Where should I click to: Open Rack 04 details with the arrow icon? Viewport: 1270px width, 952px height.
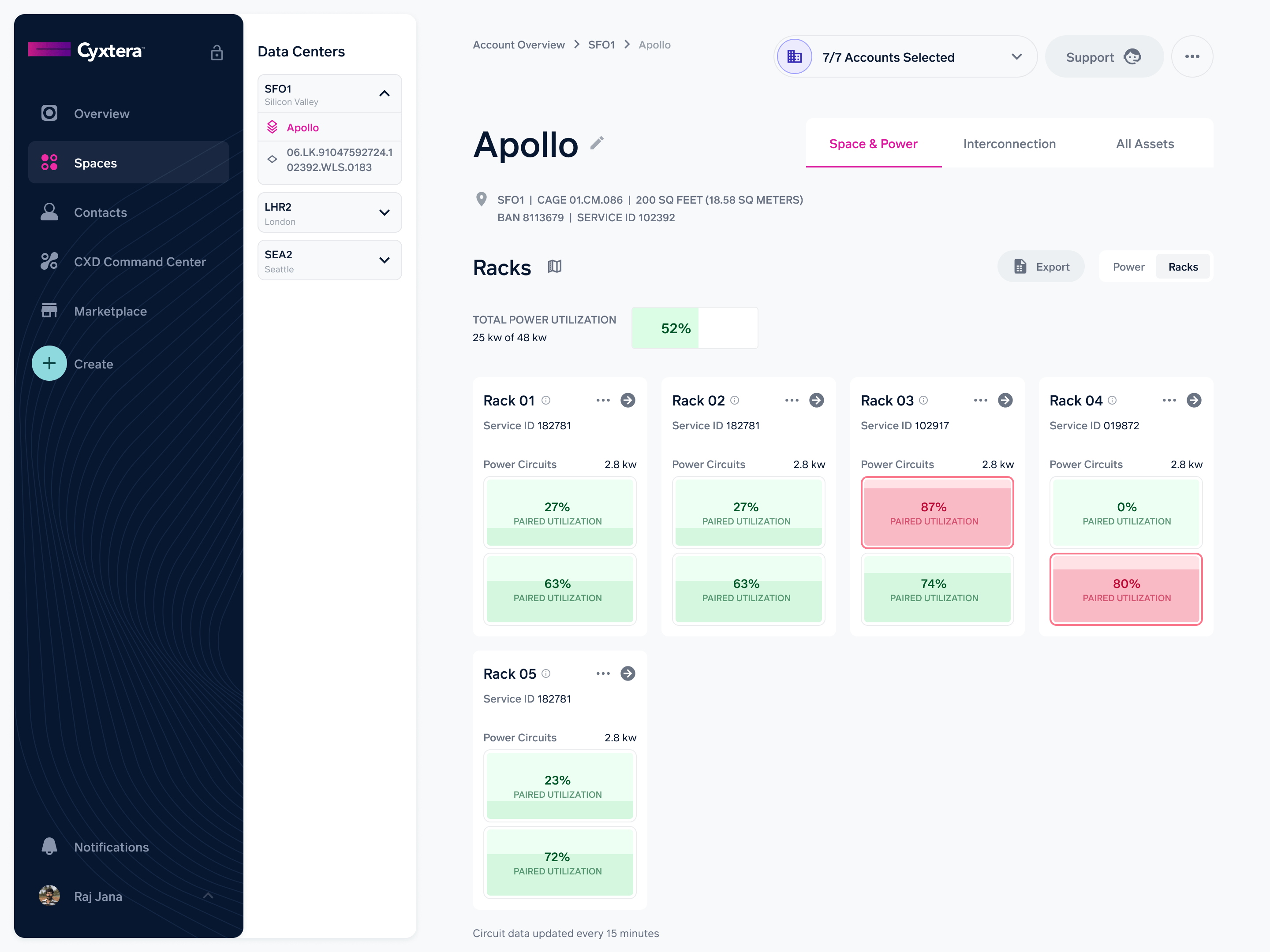click(x=1194, y=401)
